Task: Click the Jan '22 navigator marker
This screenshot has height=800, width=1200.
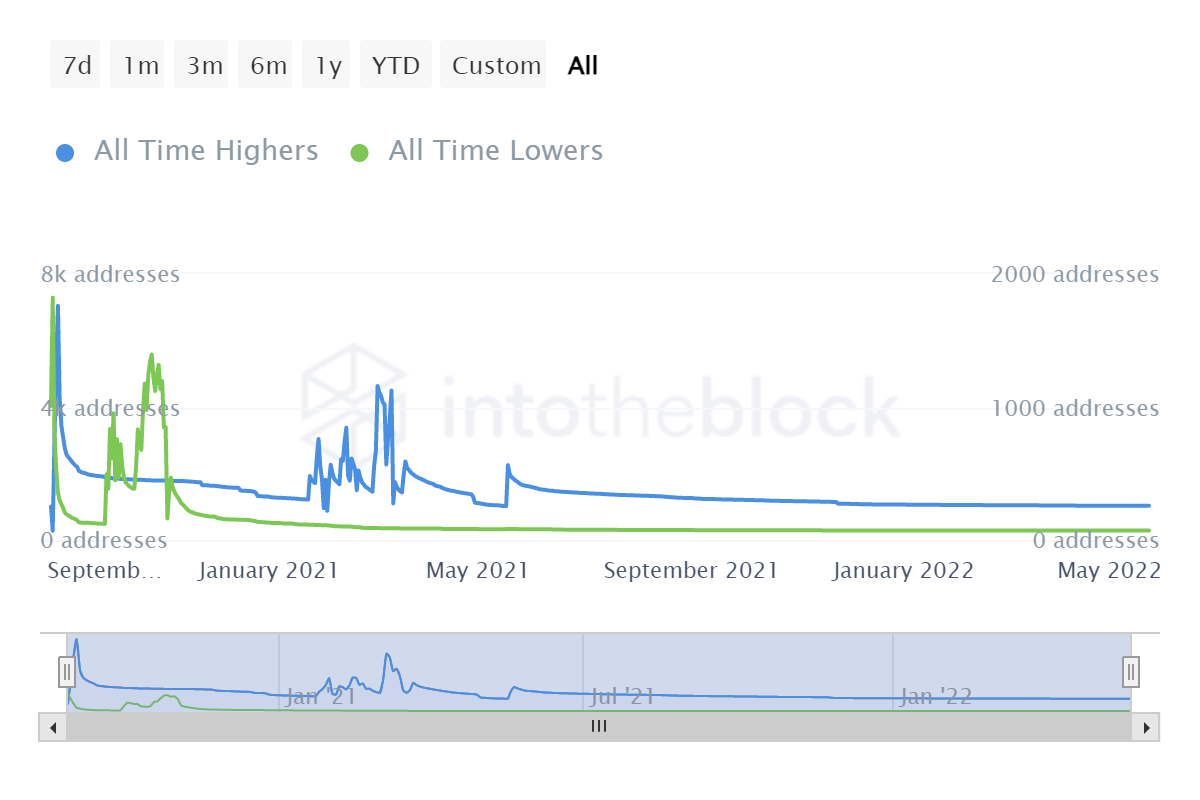Action: [935, 696]
